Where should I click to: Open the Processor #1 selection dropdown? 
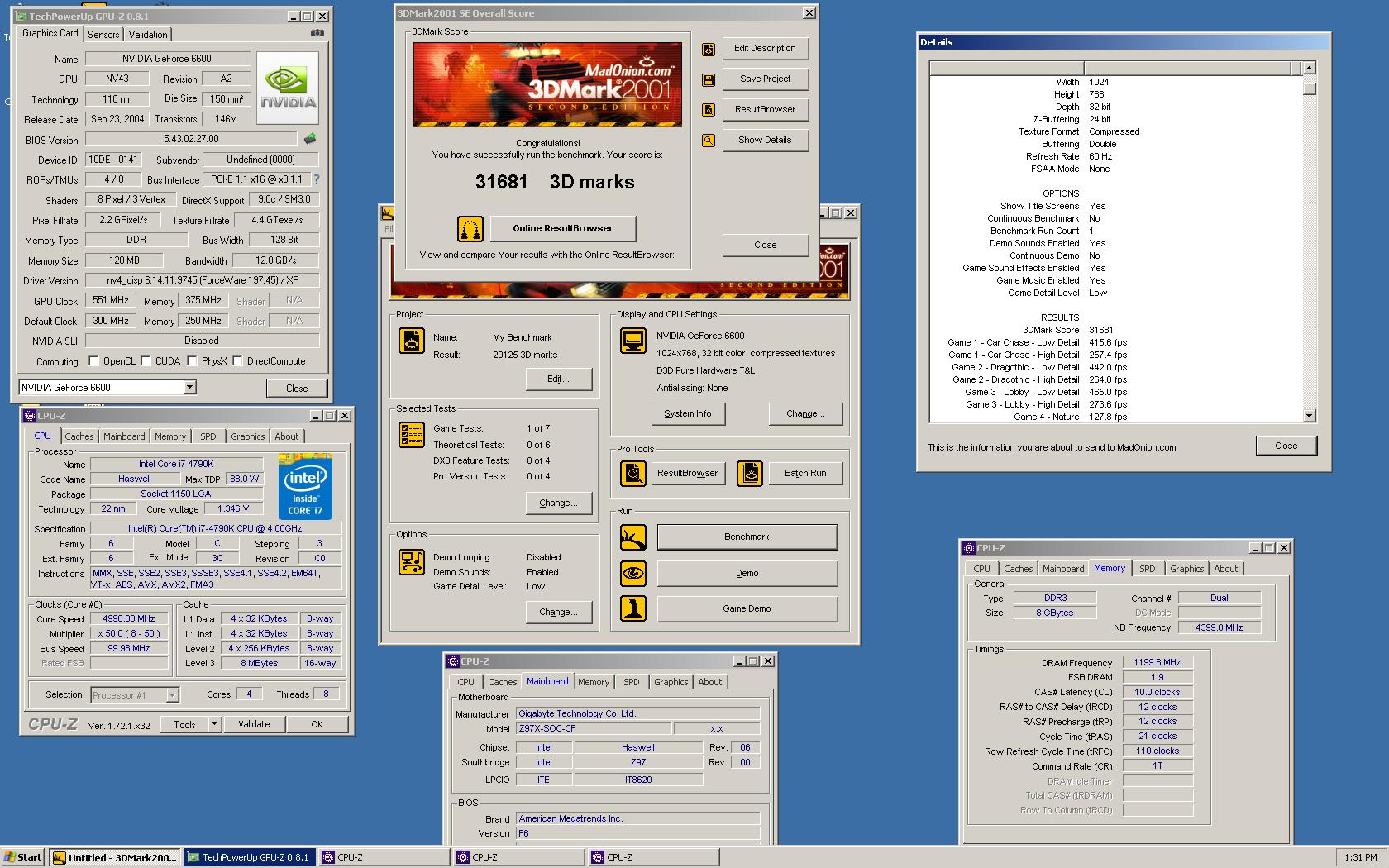click(172, 695)
